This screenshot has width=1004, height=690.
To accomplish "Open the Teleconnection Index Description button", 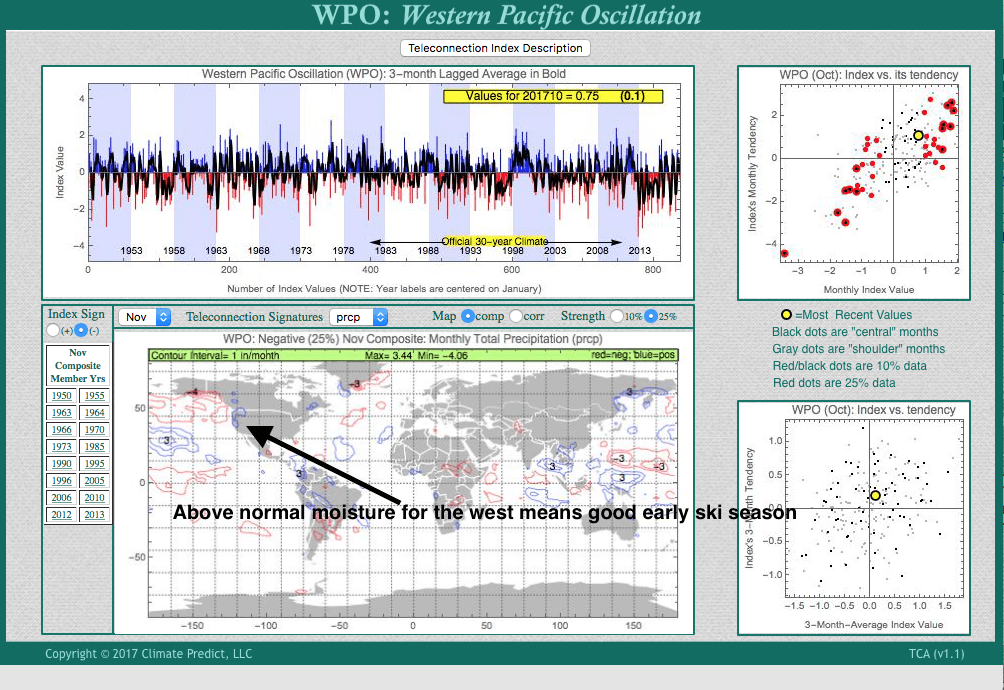I will coord(495,48).
